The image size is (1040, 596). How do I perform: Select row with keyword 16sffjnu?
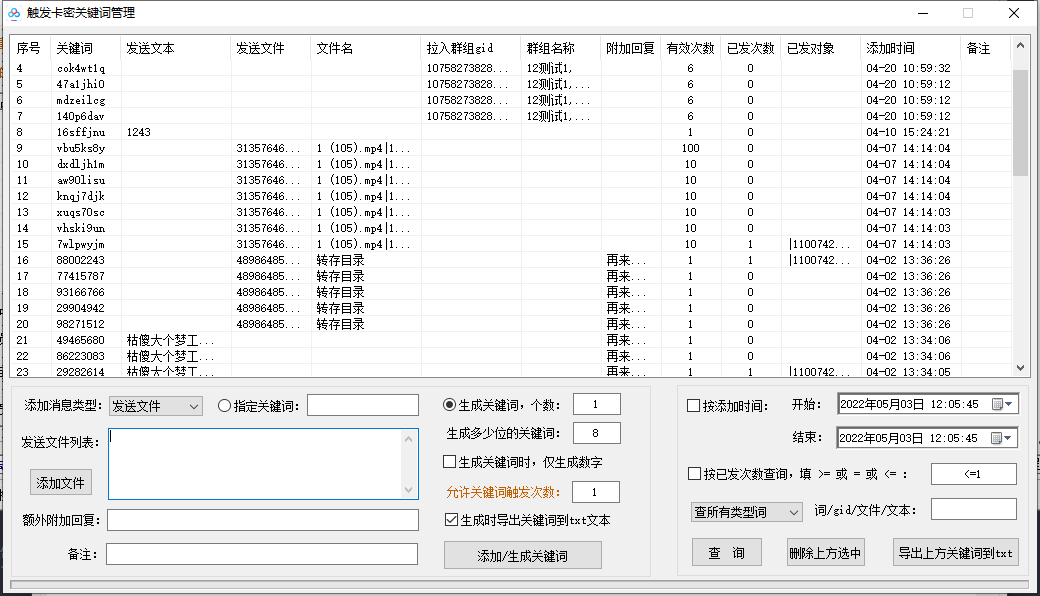click(511, 132)
